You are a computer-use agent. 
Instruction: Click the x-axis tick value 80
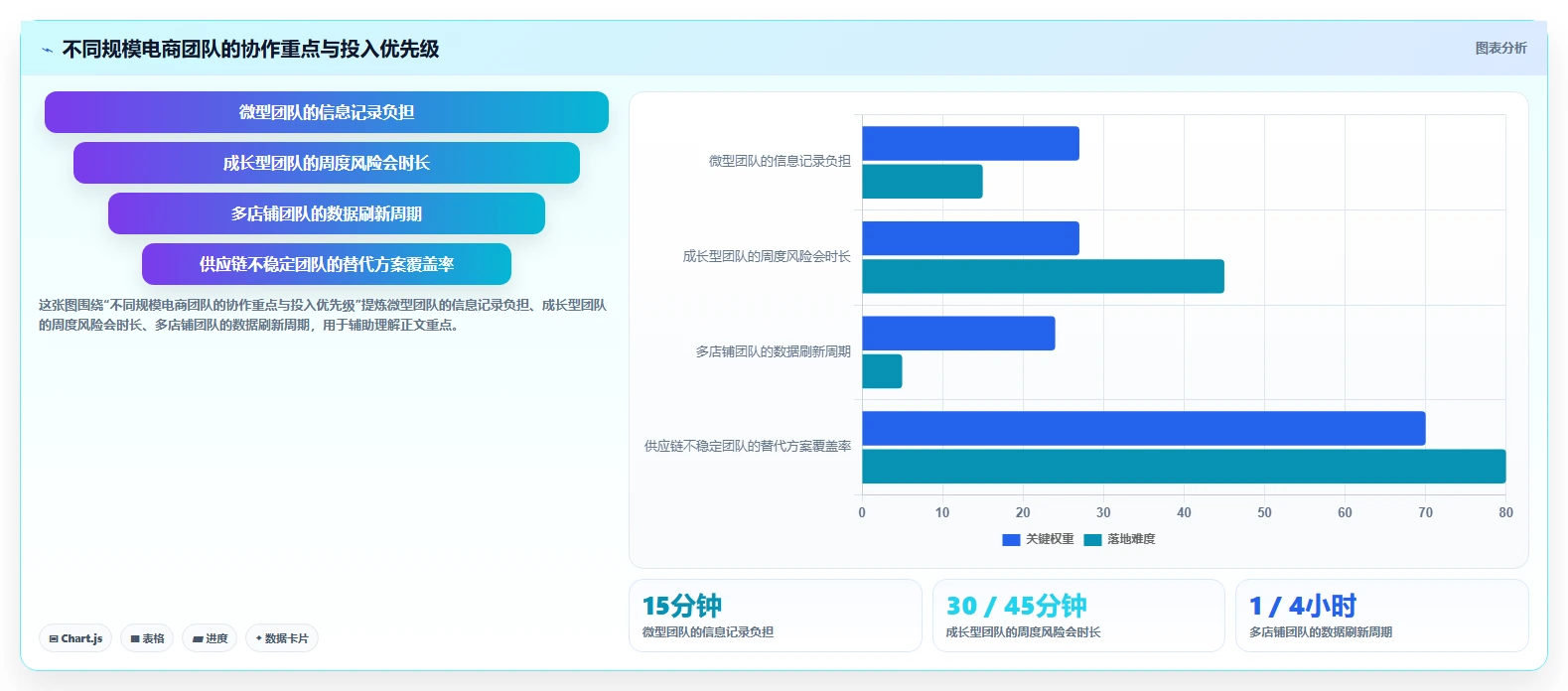[1505, 512]
